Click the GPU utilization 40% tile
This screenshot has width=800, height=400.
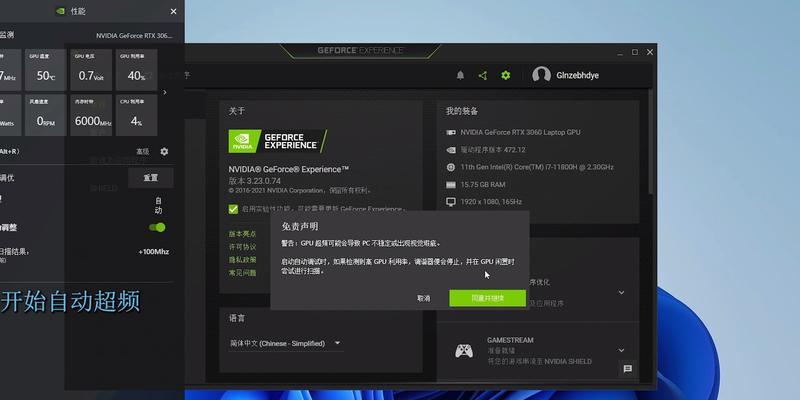pyautogui.click(x=136, y=70)
